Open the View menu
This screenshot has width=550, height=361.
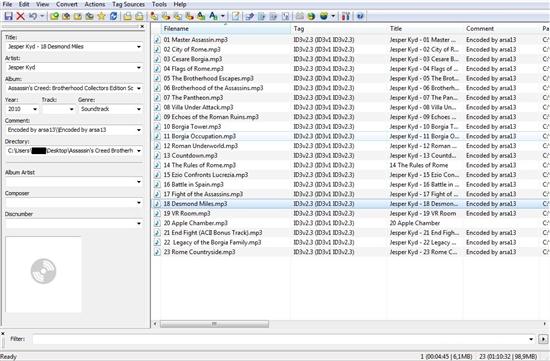click(x=42, y=4)
